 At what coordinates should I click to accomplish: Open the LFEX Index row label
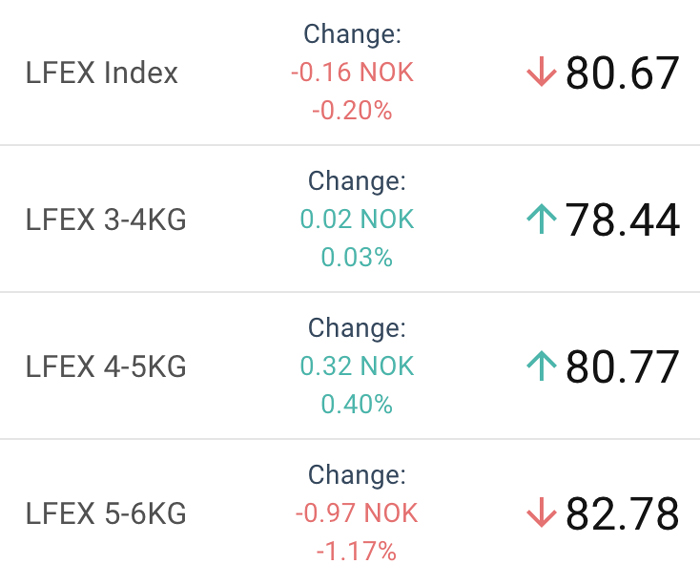[102, 72]
